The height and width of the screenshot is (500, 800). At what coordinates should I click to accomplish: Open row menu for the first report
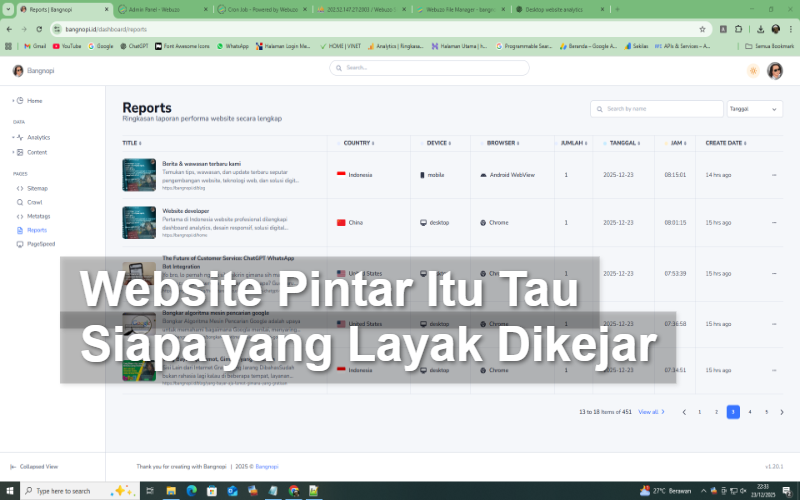(773, 175)
